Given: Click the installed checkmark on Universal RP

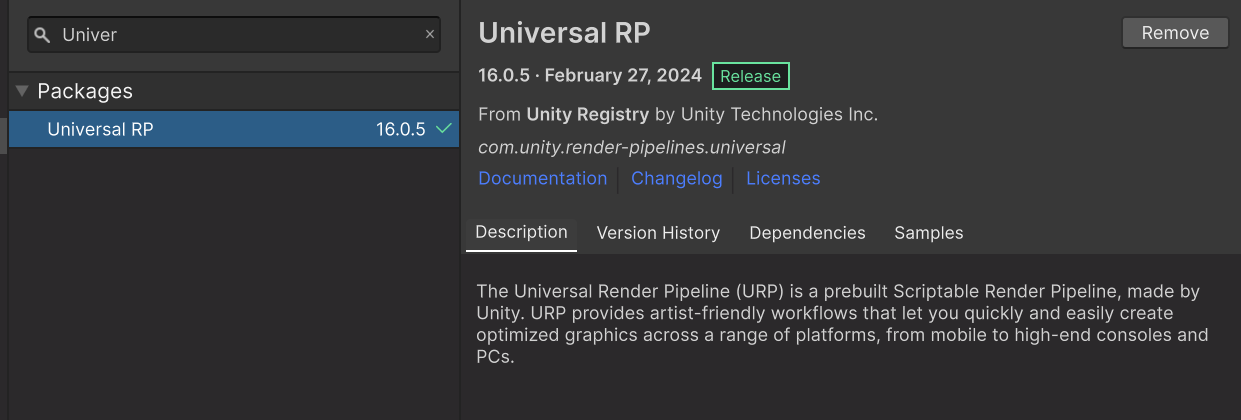Looking at the screenshot, I should pos(444,129).
